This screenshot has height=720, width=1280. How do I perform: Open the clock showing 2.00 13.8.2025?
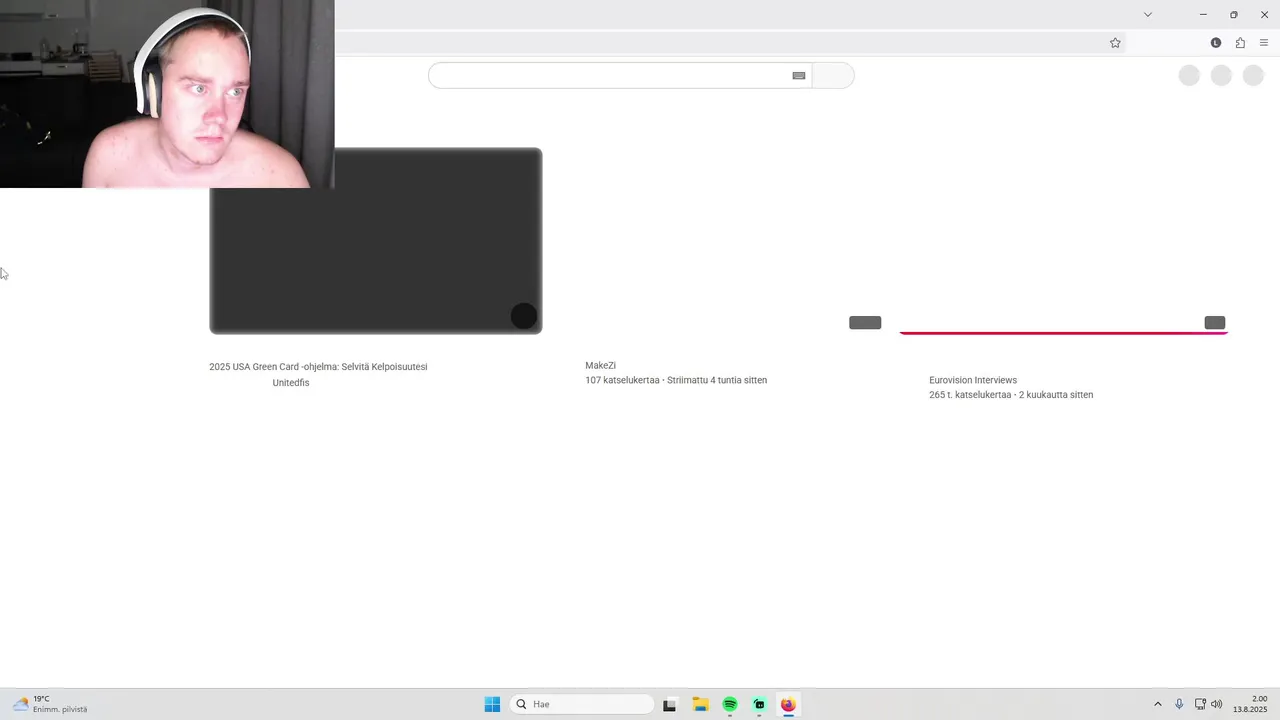1251,704
